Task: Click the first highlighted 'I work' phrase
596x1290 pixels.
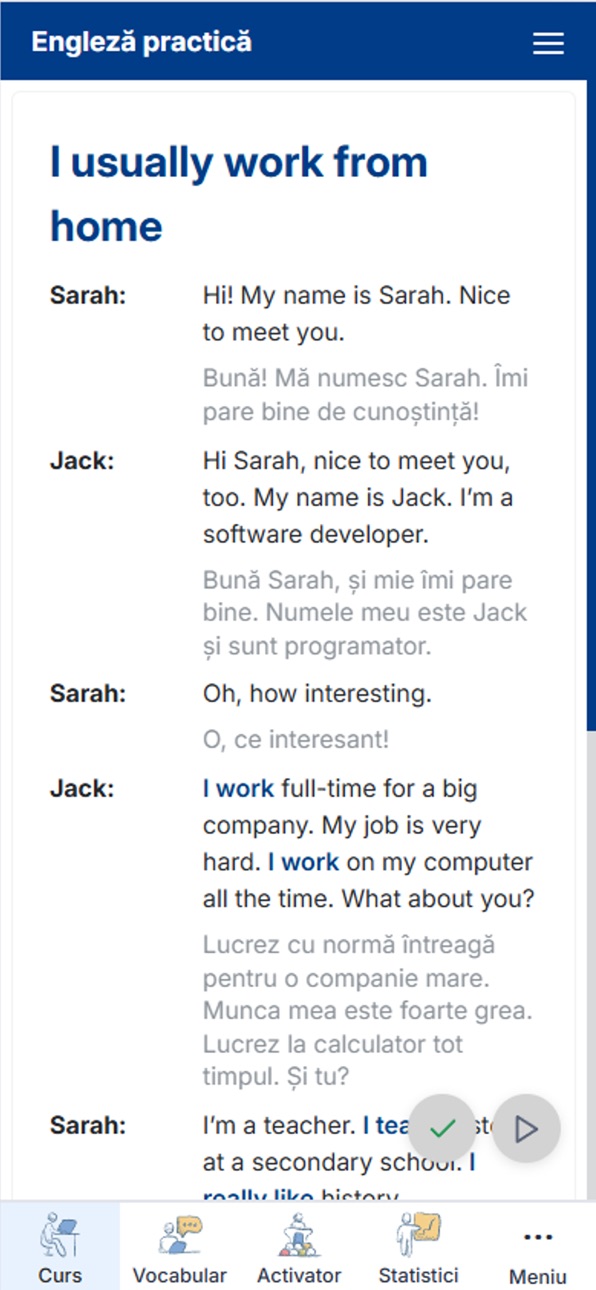Action: coord(238,789)
